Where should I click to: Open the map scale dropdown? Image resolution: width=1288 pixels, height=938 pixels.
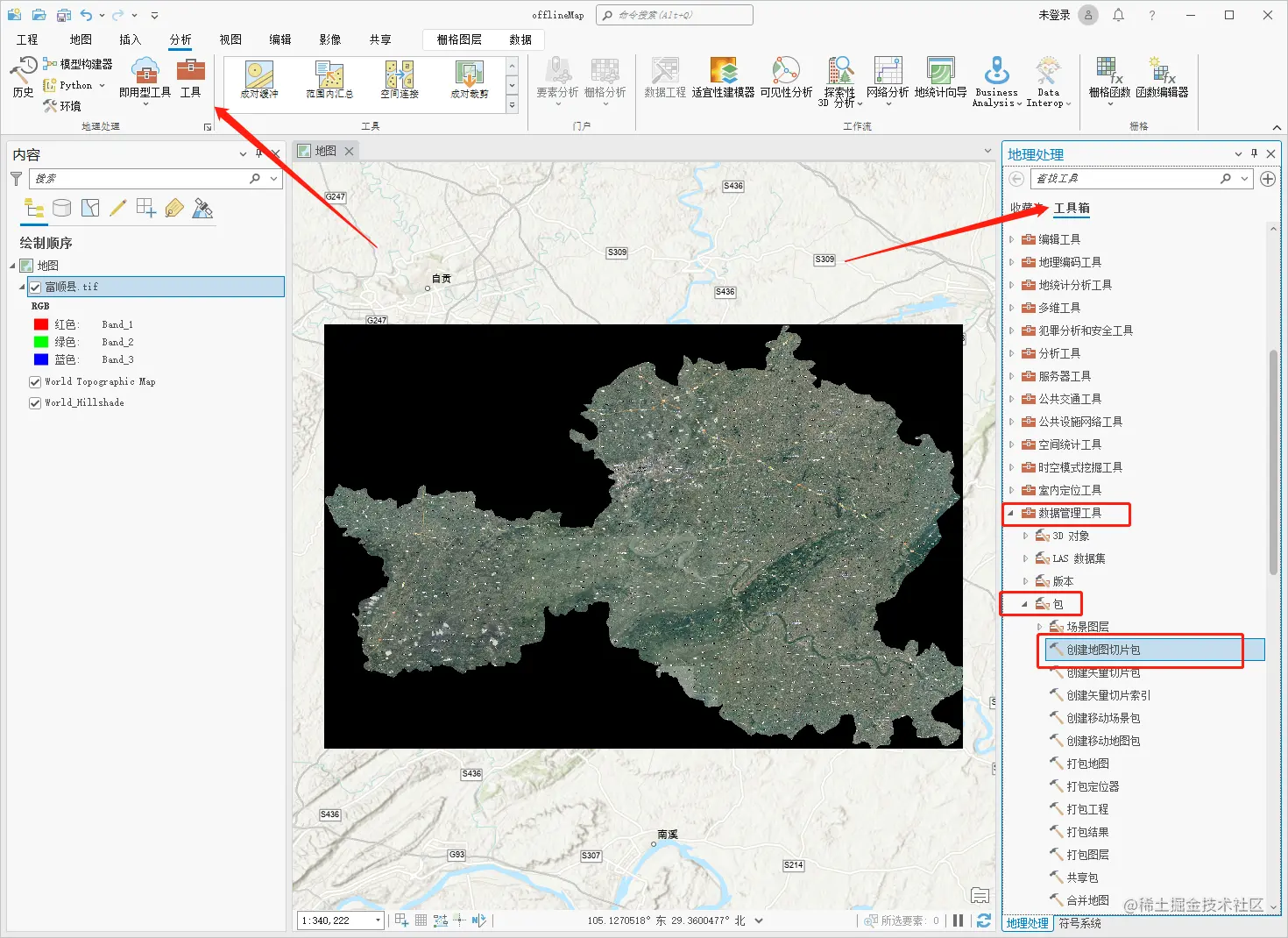click(378, 920)
